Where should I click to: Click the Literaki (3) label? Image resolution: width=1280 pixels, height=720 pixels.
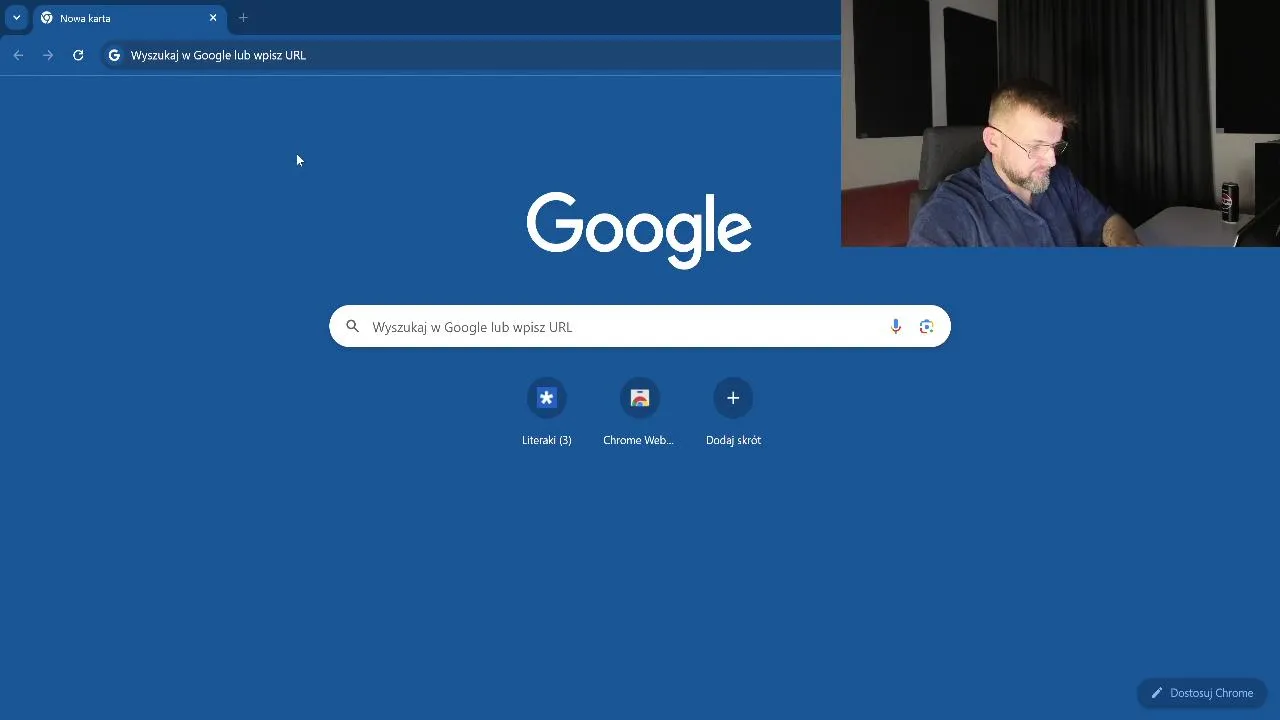[x=546, y=440]
